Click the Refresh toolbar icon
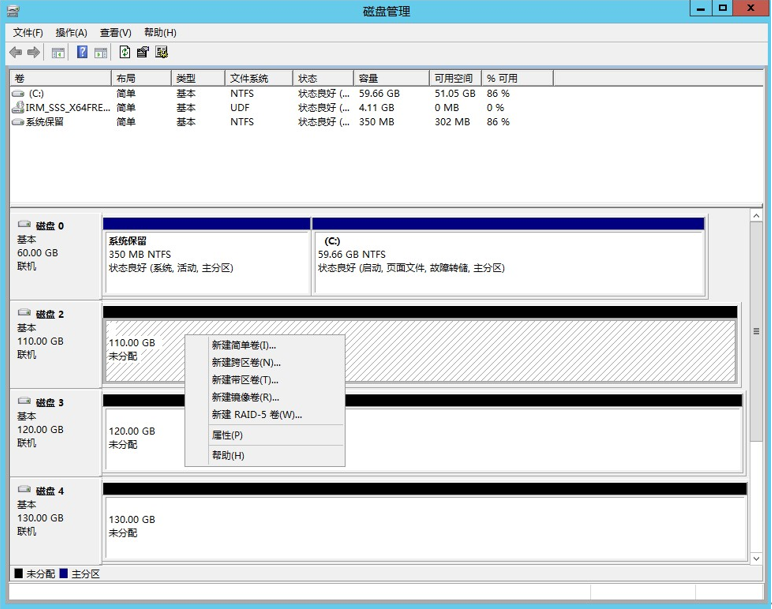This screenshot has height=609, width=772. [x=125, y=52]
